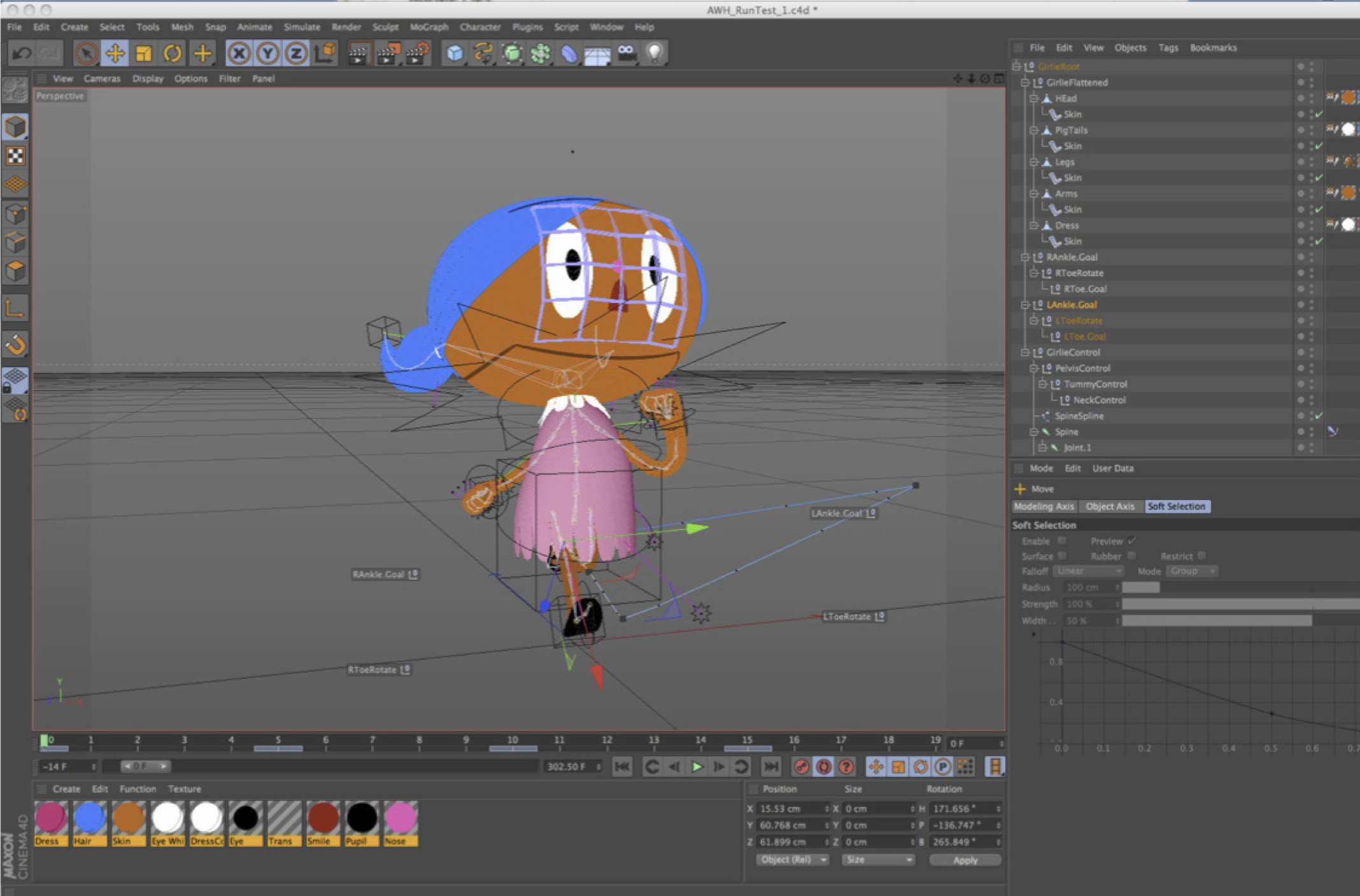Open Object Manager Tags menu
Screen dimensions: 1360x896
pyautogui.click(x=1168, y=48)
